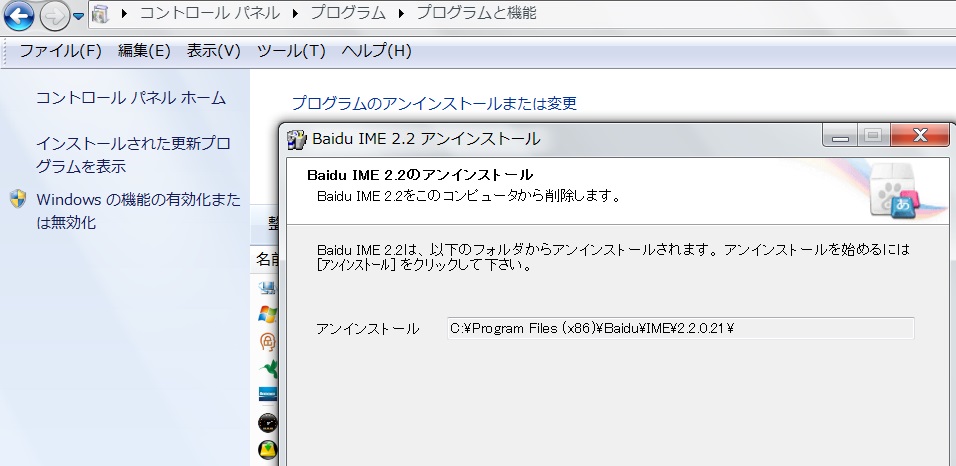The height and width of the screenshot is (466, 956).
Task: Select the yellow download arrow icon program
Action: [x=267, y=450]
